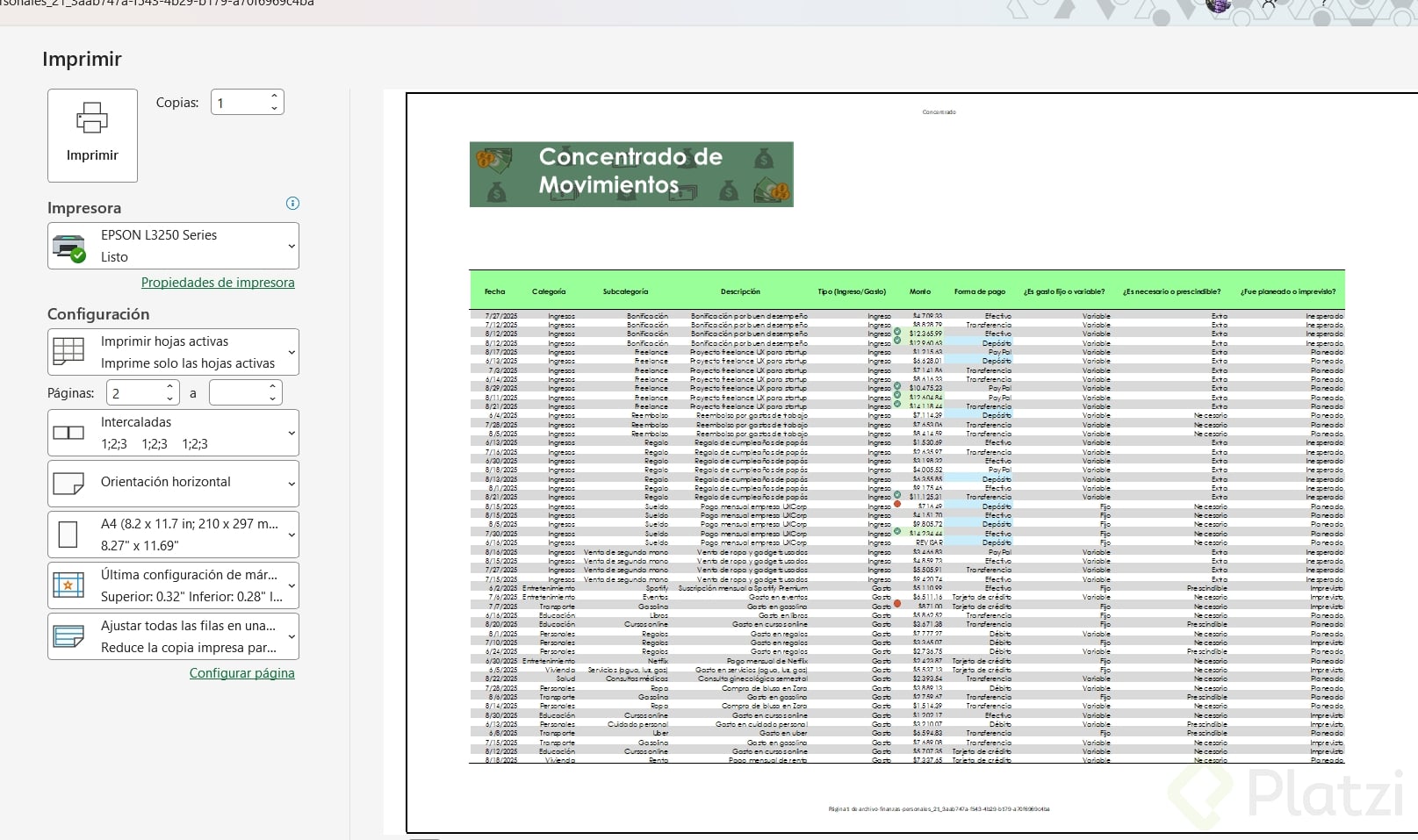Click the "Fecha" column header in the preview

[x=495, y=291]
